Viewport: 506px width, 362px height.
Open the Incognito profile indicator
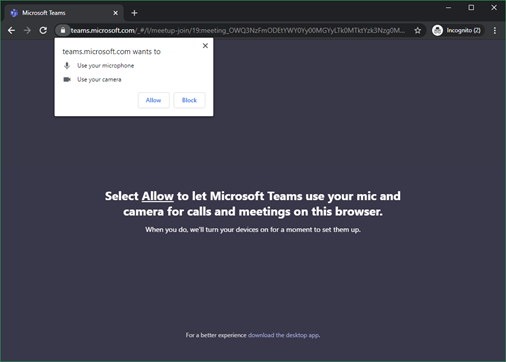coord(457,30)
